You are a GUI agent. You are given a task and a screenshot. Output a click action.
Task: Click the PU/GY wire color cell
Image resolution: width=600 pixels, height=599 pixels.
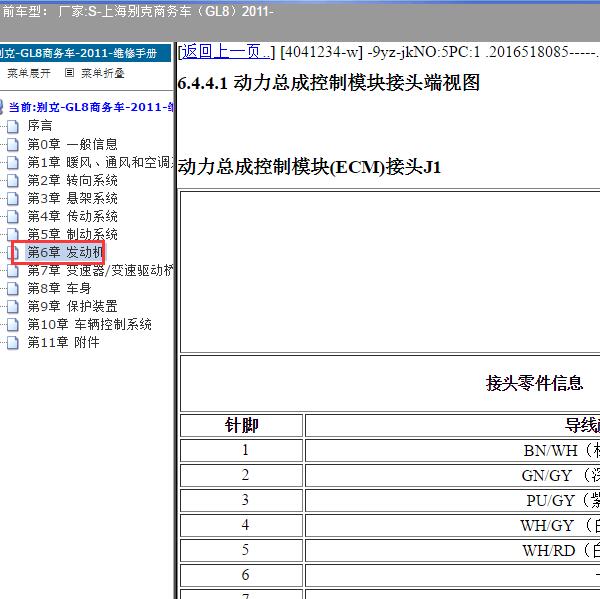pos(453,500)
